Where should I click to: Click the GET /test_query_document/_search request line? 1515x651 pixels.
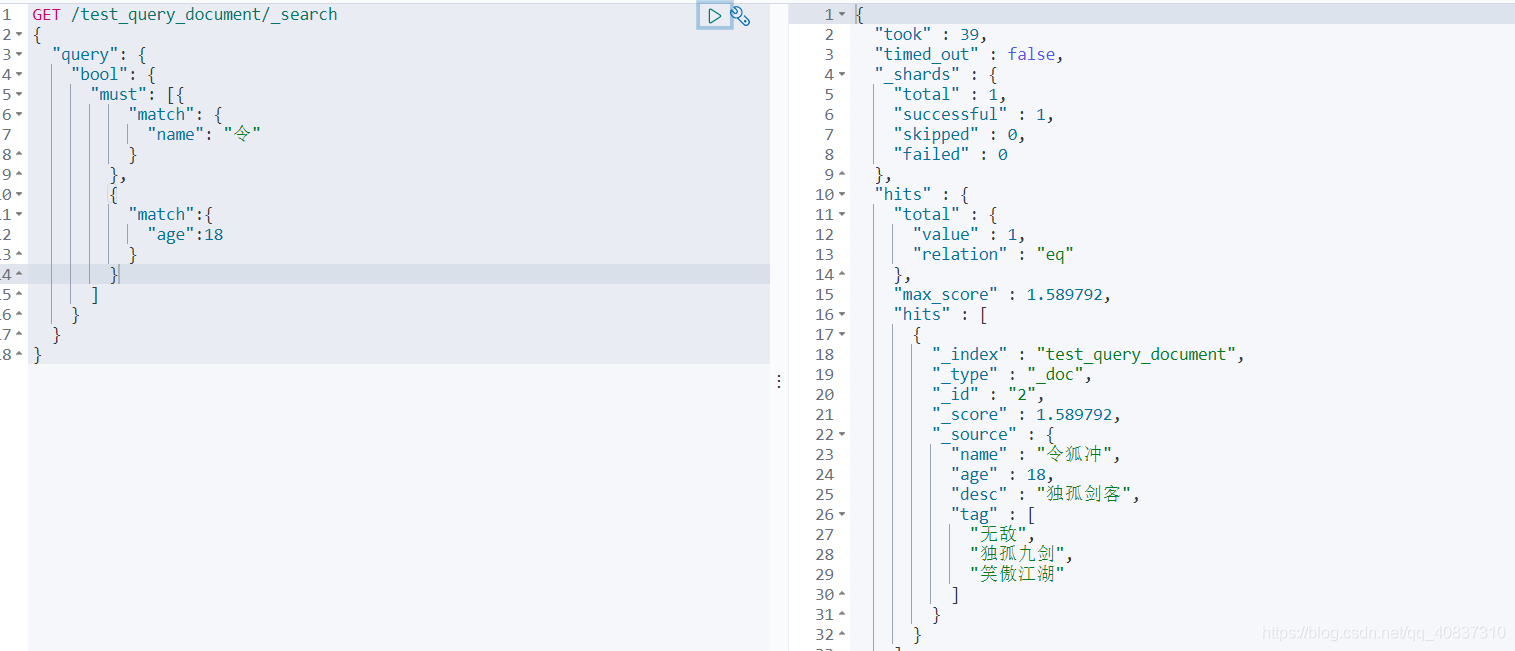(185, 14)
